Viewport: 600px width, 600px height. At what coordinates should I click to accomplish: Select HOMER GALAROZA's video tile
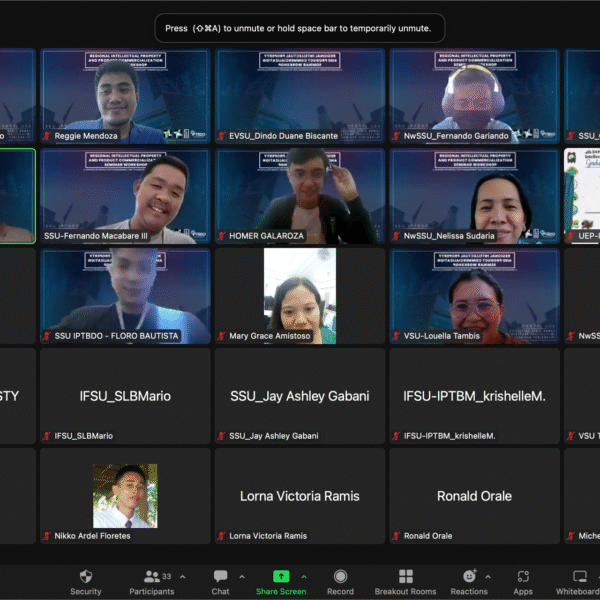pos(300,196)
